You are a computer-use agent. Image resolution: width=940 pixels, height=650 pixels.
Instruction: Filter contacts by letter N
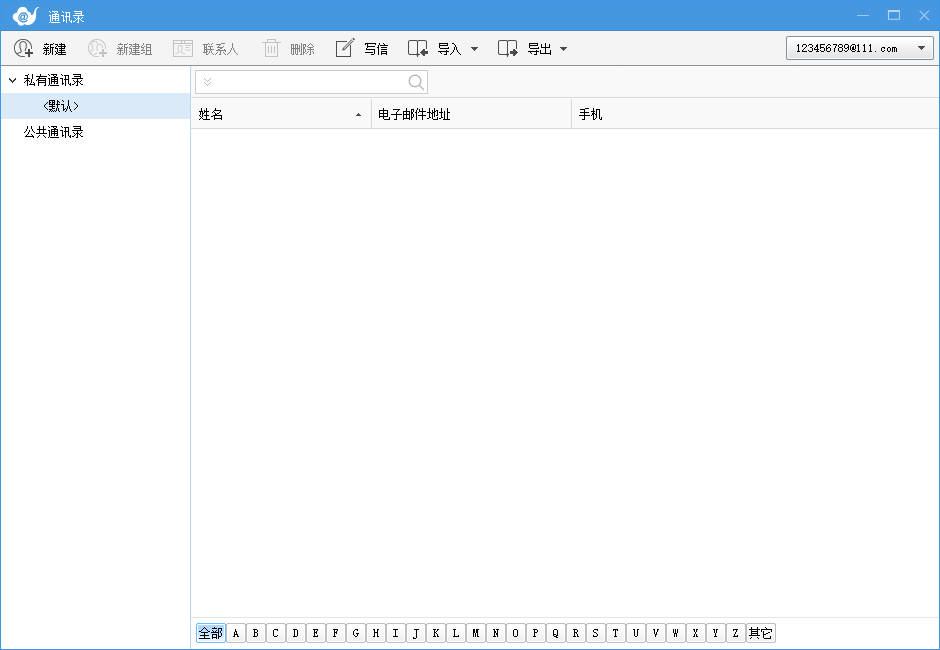tap(496, 633)
